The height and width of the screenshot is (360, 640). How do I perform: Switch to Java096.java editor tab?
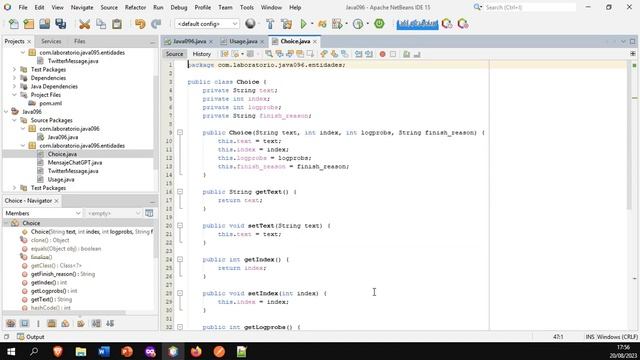(189, 41)
